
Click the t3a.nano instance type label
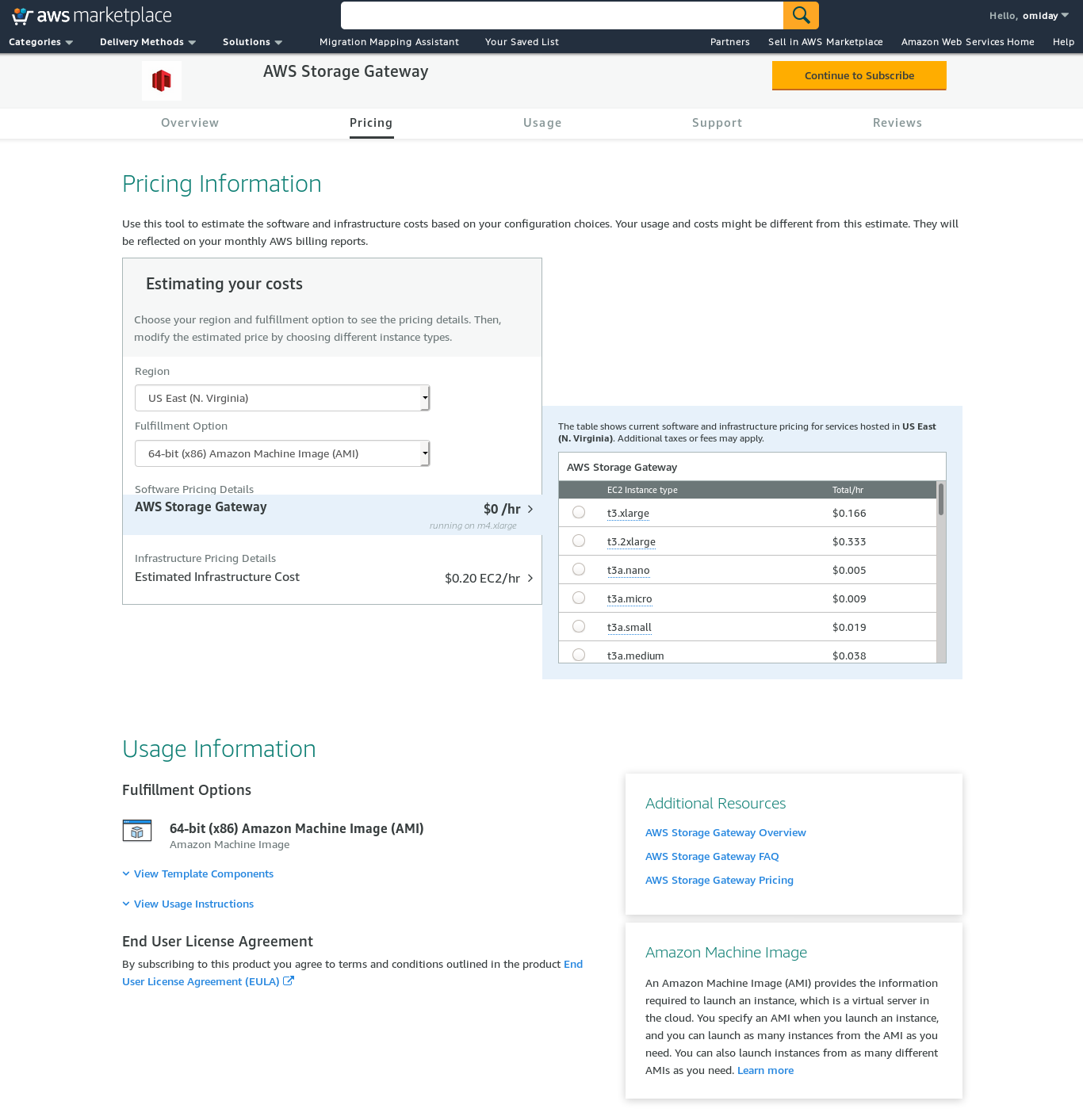pos(628,570)
